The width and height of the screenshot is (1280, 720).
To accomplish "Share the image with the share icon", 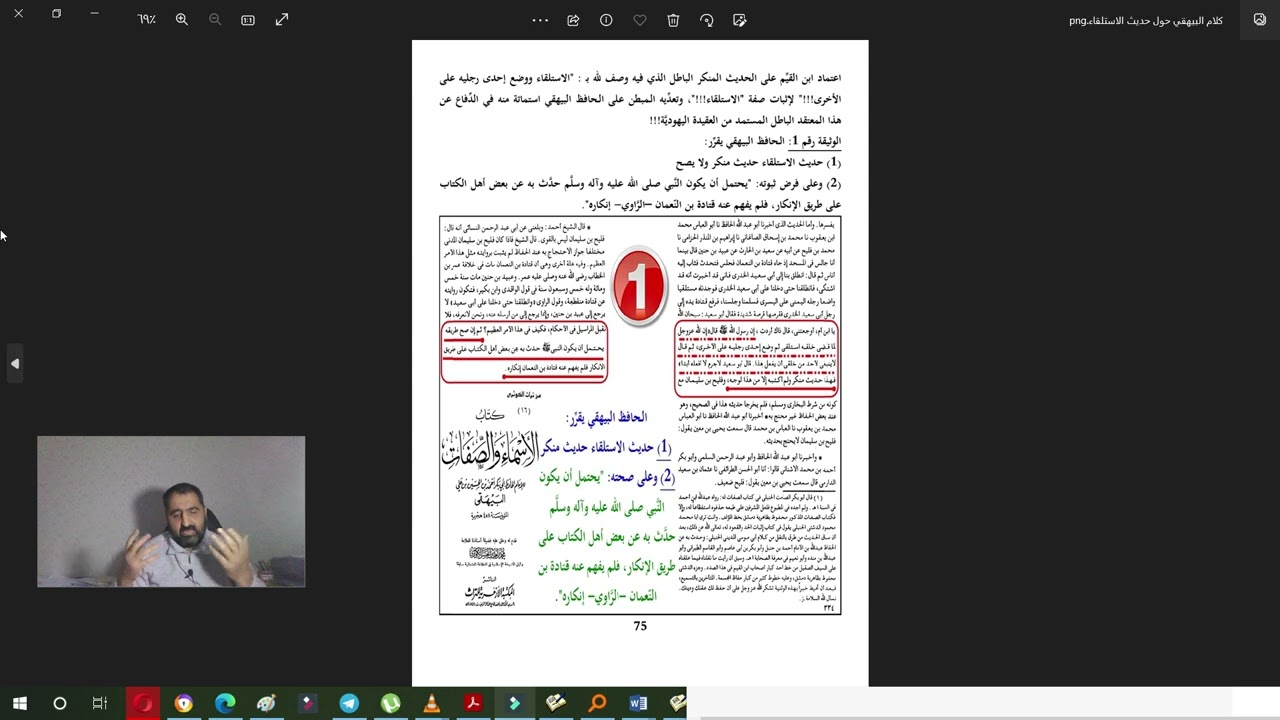I will pos(573,20).
